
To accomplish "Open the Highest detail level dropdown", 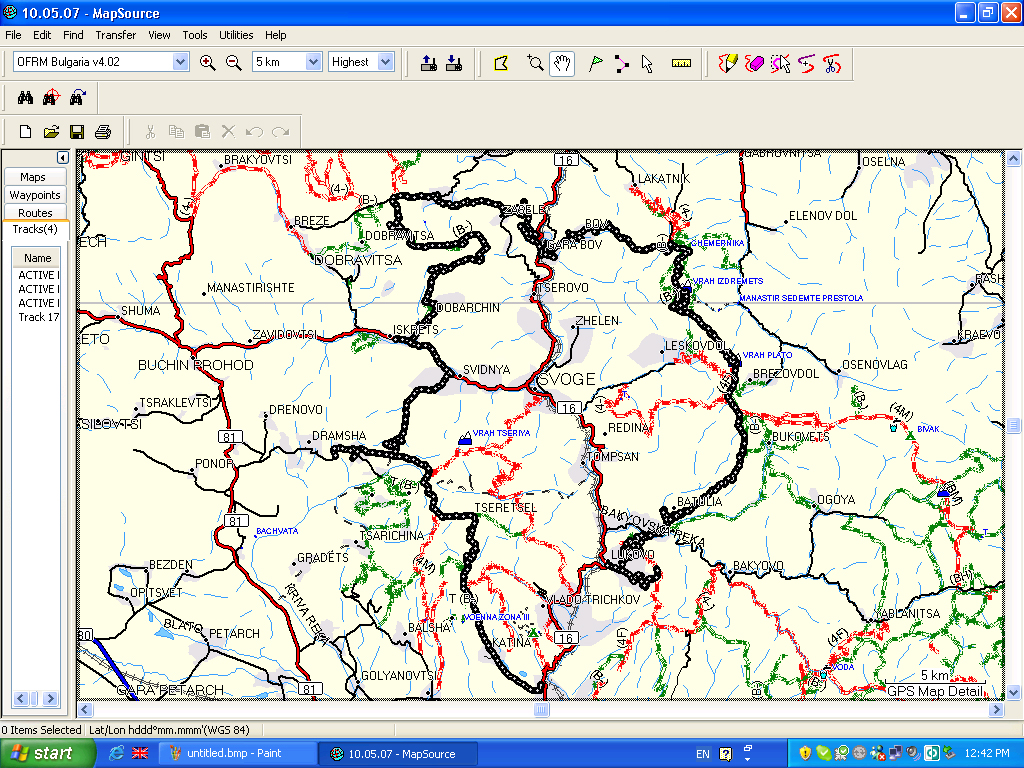I will 386,62.
